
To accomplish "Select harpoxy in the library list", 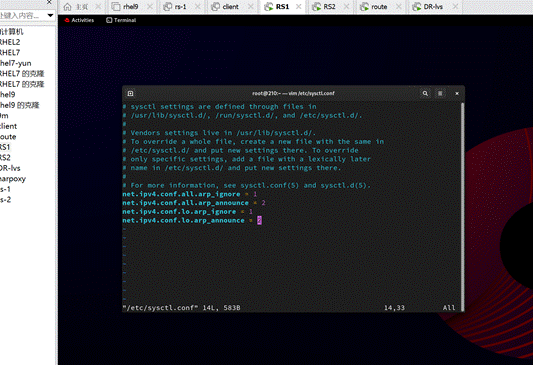I will tap(13, 179).
